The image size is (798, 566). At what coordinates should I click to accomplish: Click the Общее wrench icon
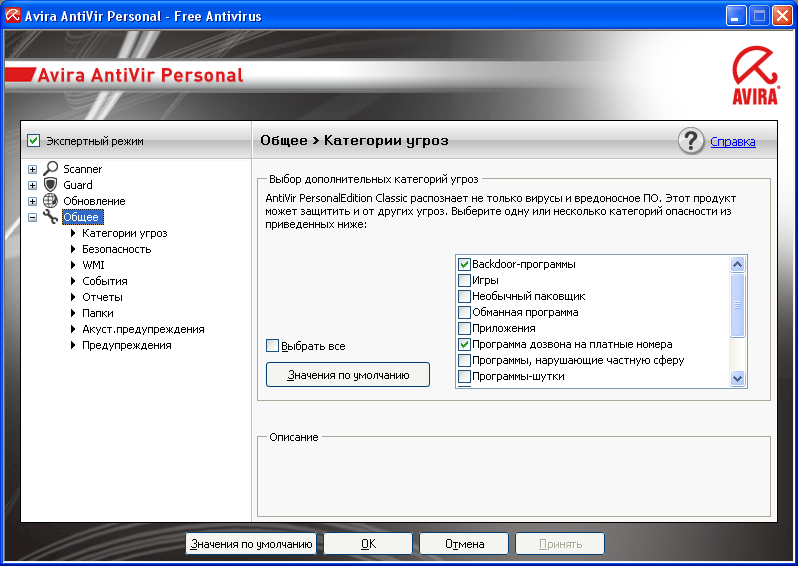pos(50,217)
